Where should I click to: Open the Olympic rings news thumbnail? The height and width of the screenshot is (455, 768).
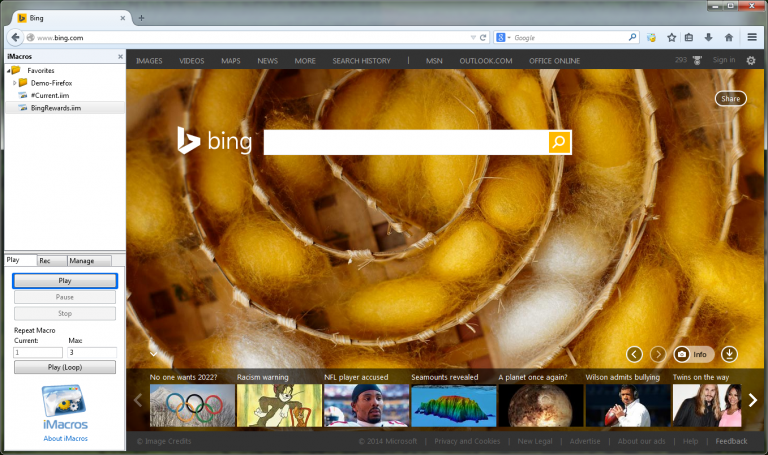[x=192, y=405]
